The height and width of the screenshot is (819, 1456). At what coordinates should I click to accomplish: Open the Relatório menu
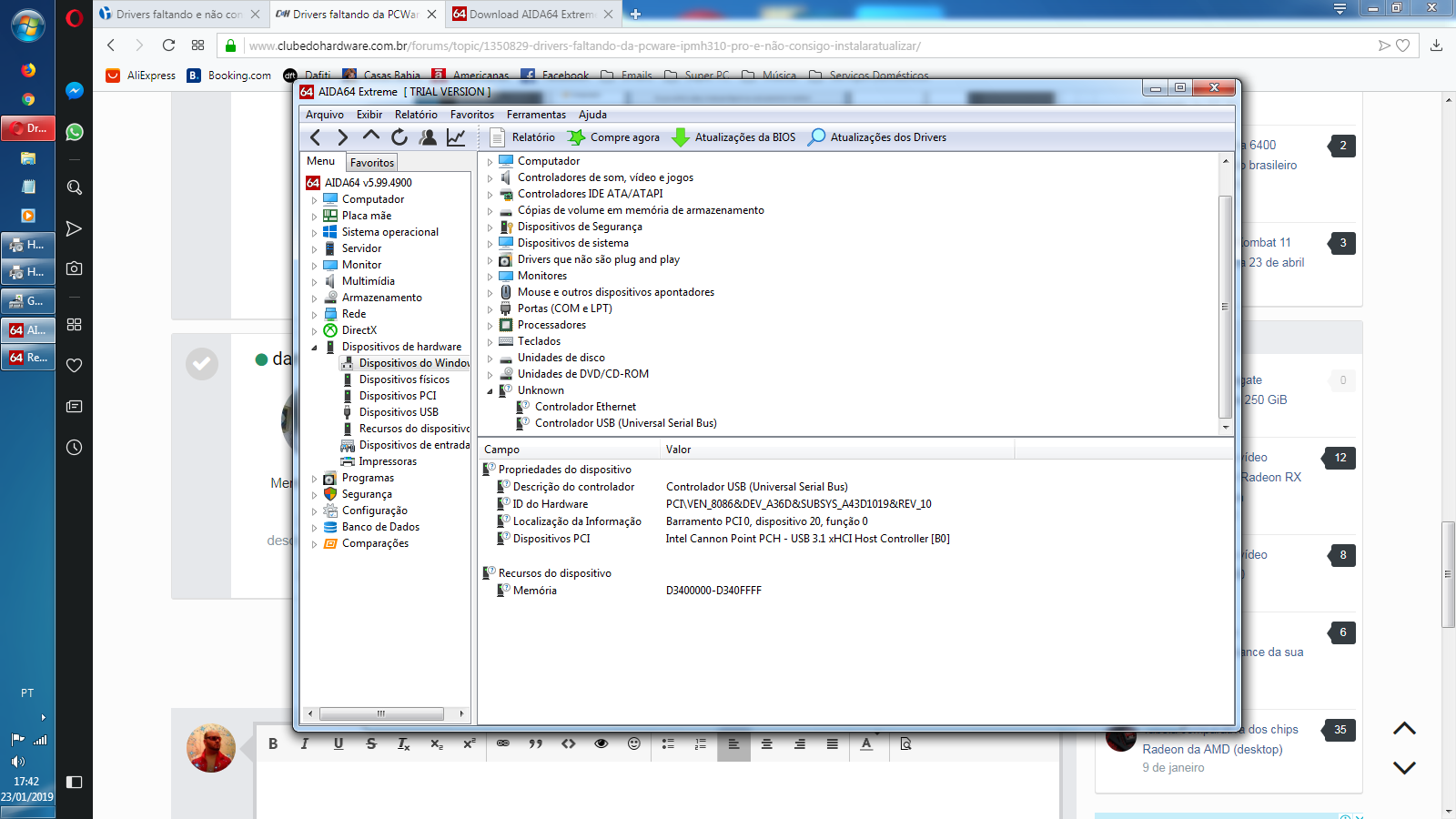[x=416, y=115]
